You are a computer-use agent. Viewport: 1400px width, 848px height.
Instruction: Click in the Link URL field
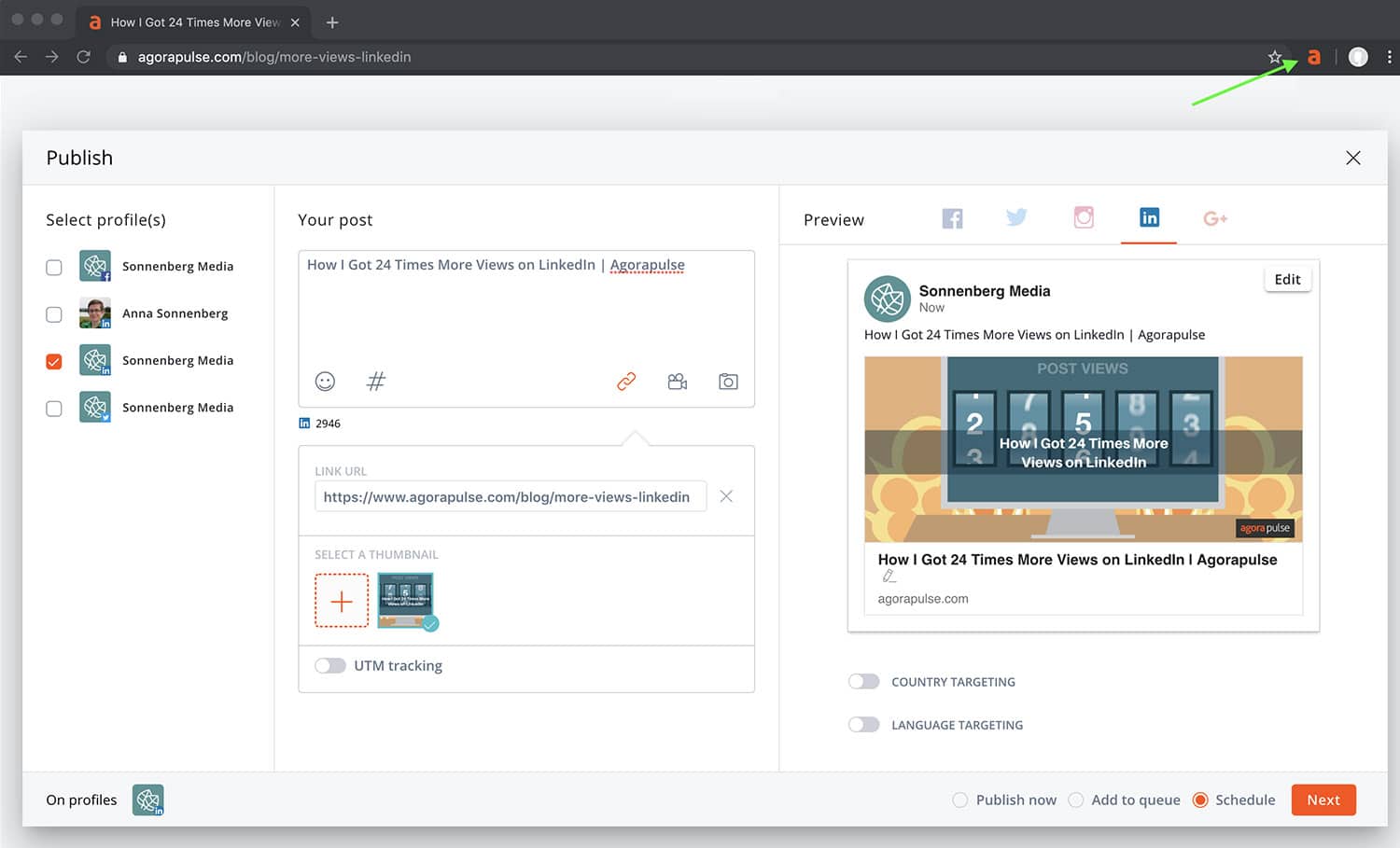click(511, 496)
